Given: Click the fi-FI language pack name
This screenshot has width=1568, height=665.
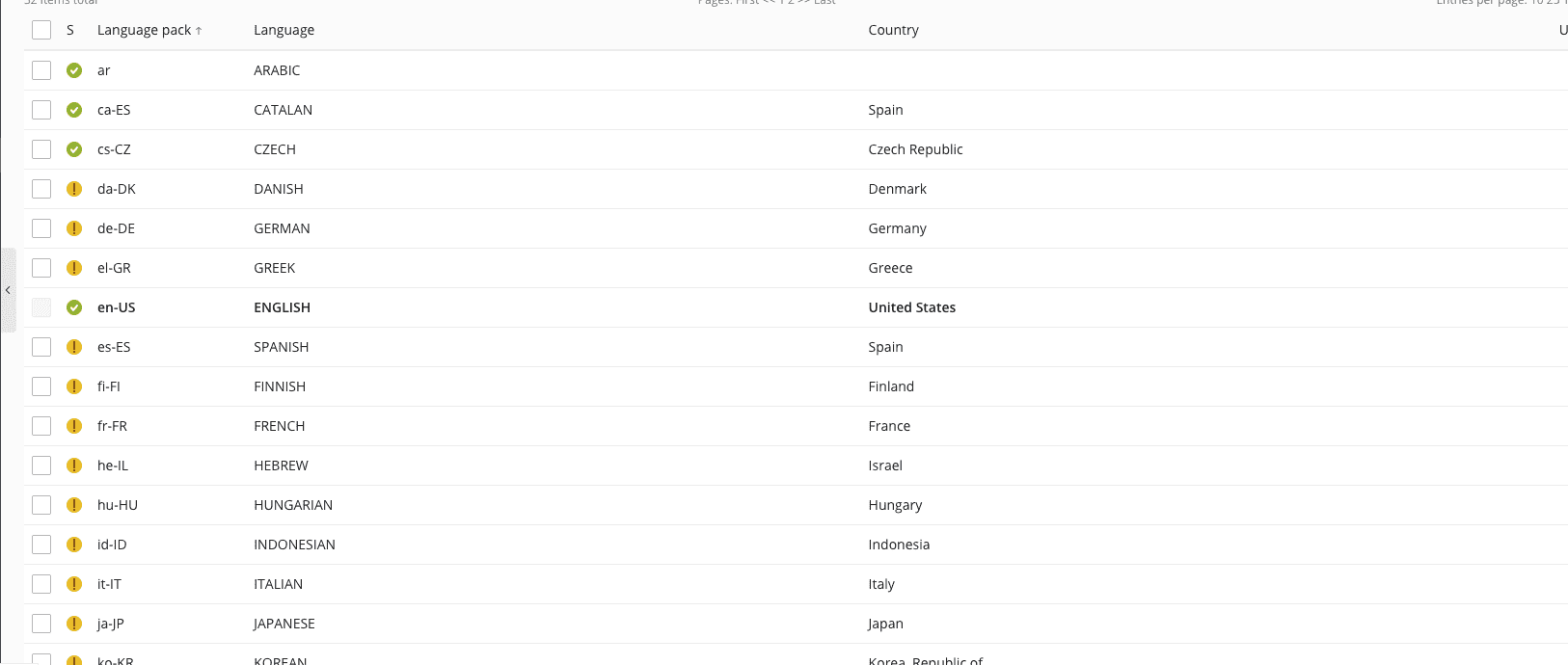Looking at the screenshot, I should pyautogui.click(x=109, y=386).
